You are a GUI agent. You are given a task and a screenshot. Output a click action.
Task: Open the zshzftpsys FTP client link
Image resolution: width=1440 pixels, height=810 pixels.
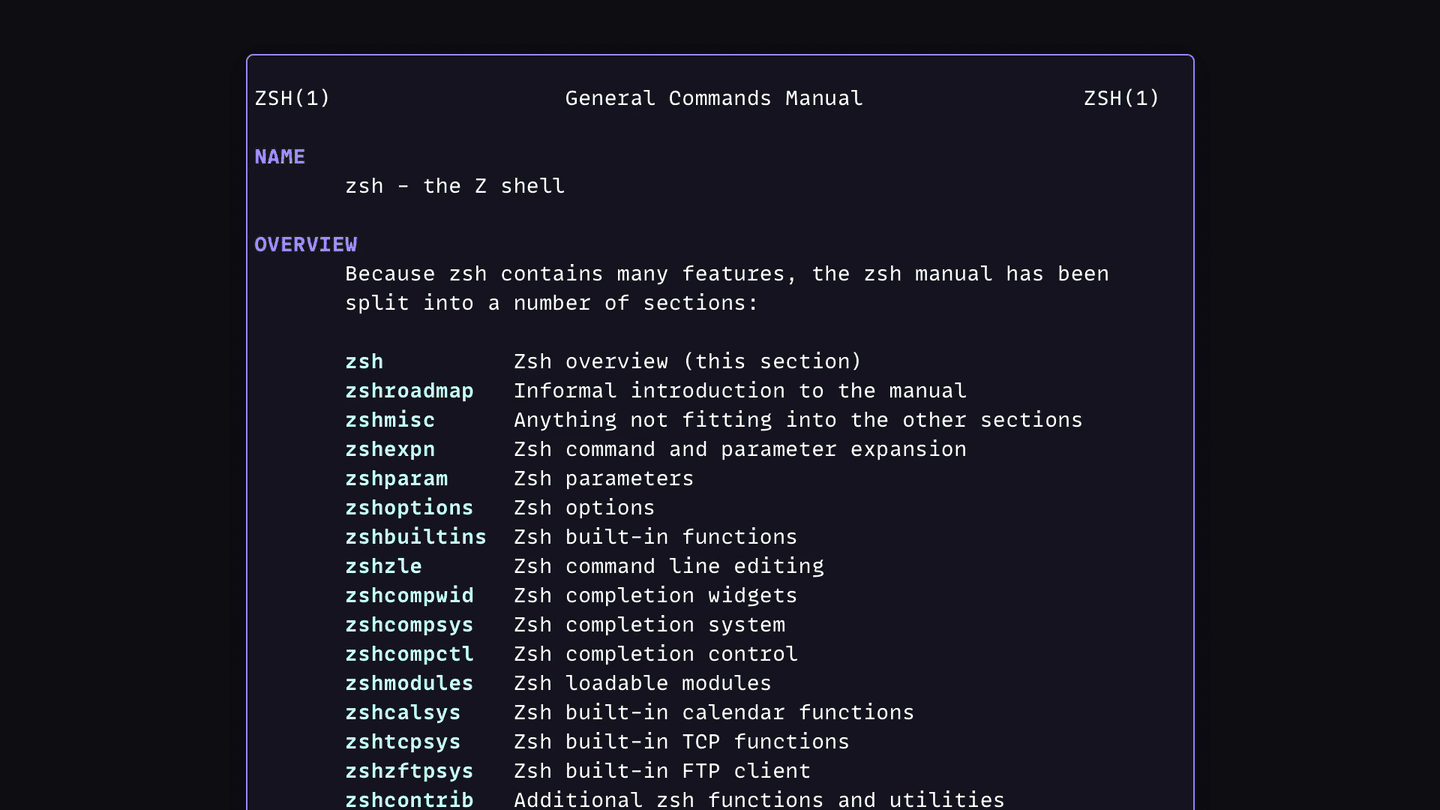pos(409,771)
